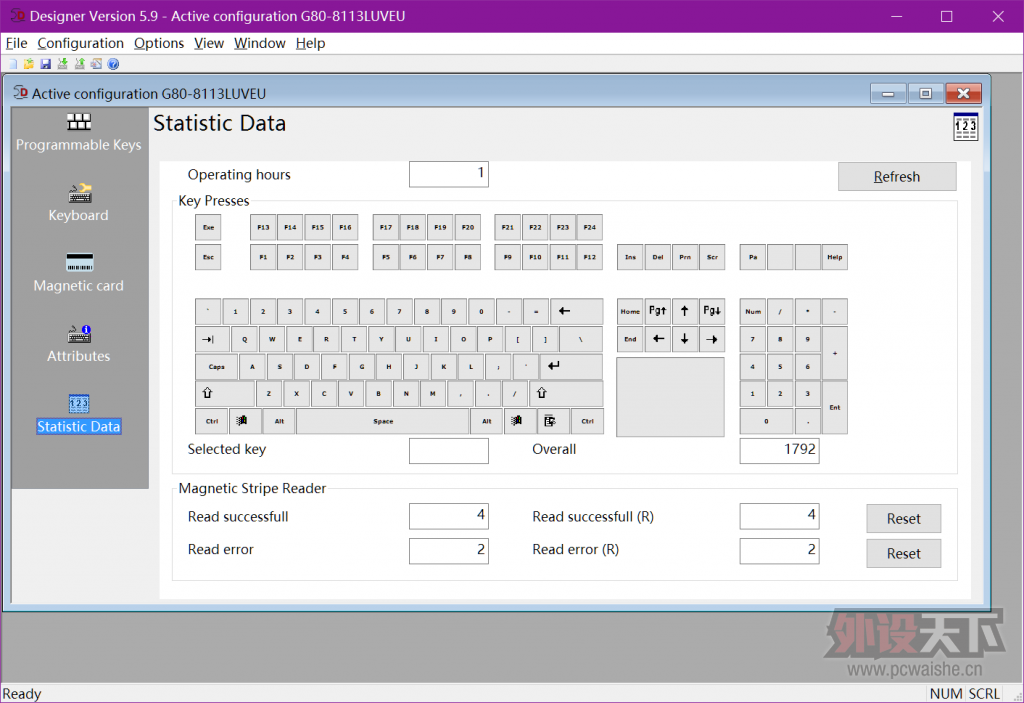Select the Backspace arrow key
The width and height of the screenshot is (1024, 703).
[x=577, y=312]
